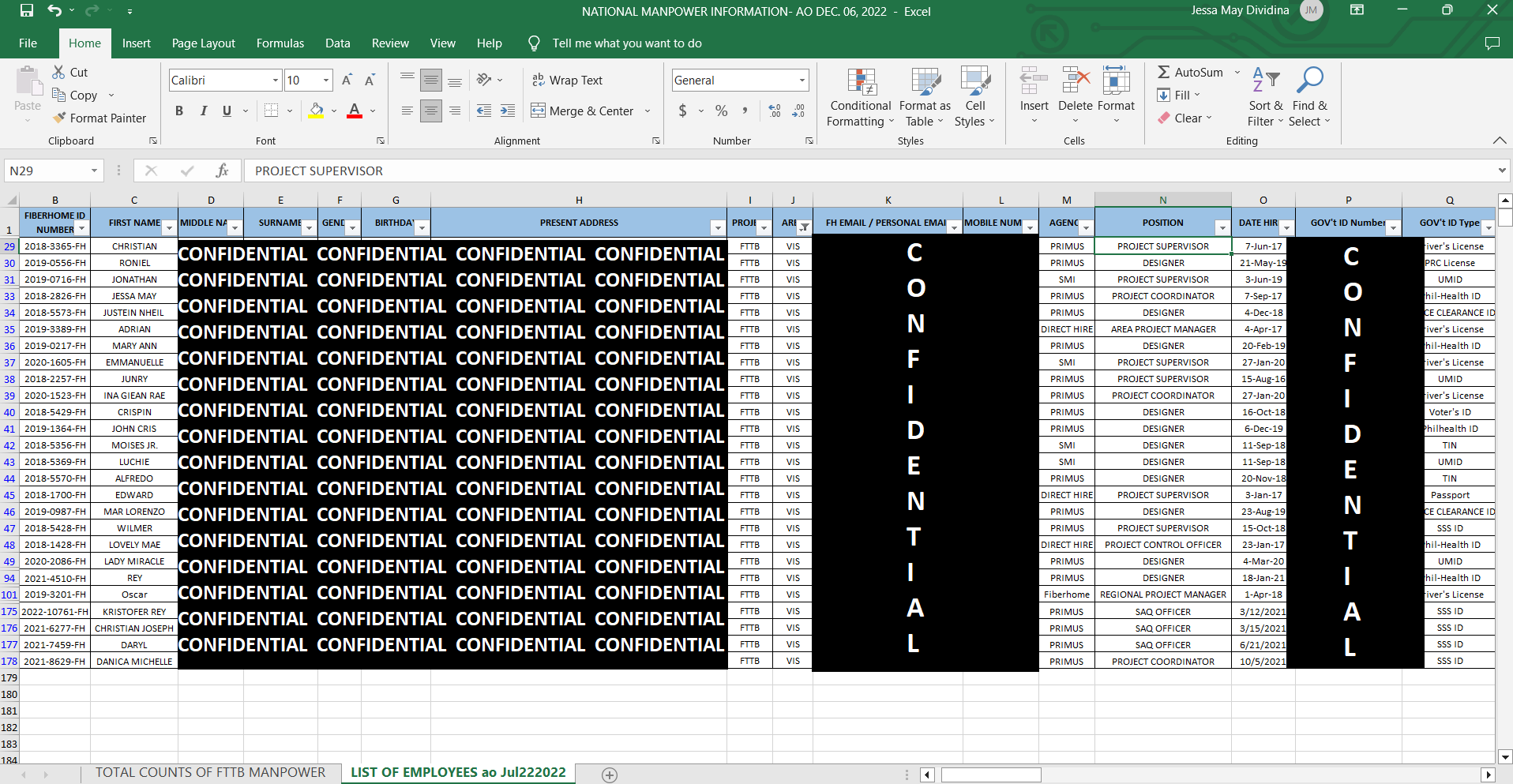Viewport: 1513px width, 784px height.
Task: Open the Sort & Filter menu
Action: pyautogui.click(x=1266, y=97)
